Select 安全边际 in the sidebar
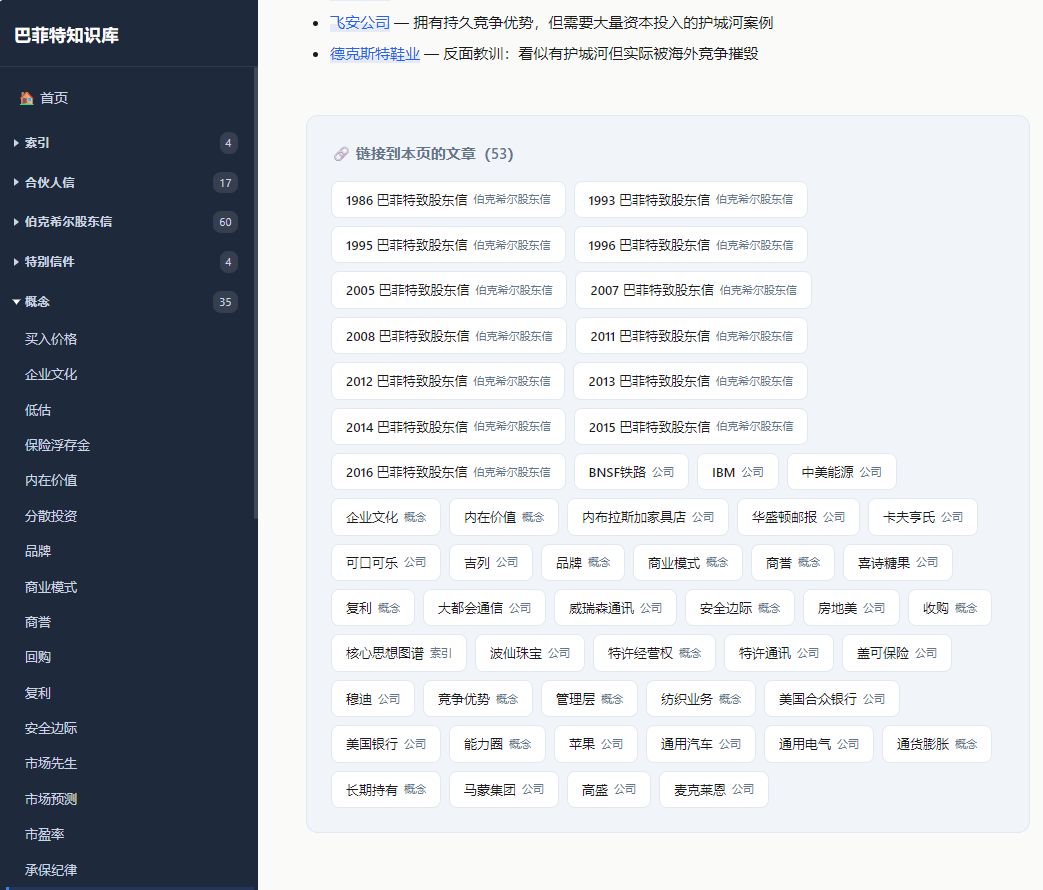Image resolution: width=1043 pixels, height=890 pixels. pyautogui.click(x=51, y=728)
